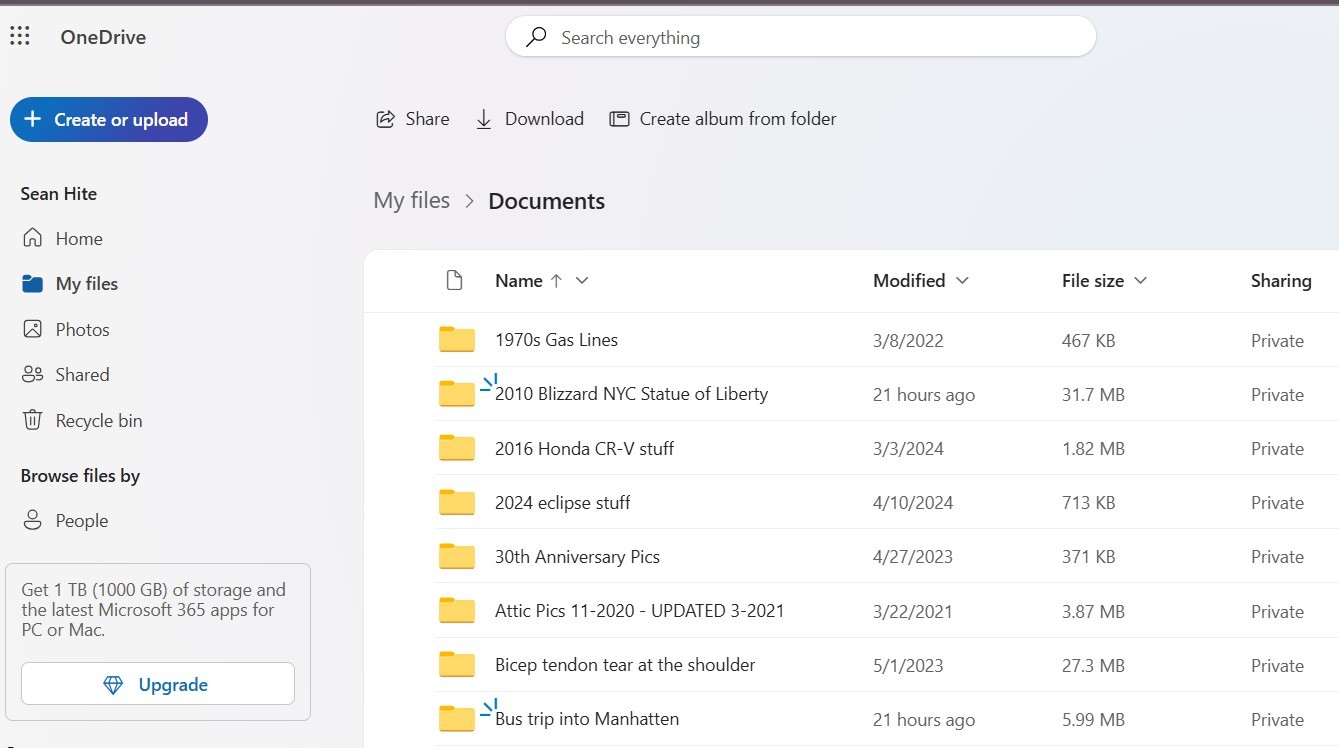Click the OneDrive title text

(103, 37)
